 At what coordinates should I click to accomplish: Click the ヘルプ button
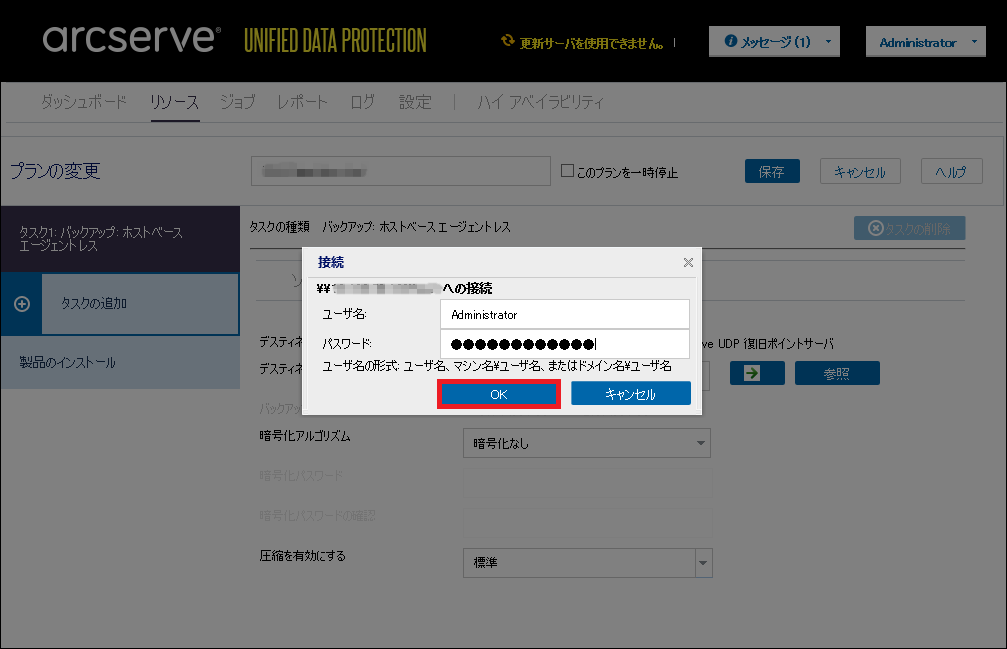click(x=950, y=171)
